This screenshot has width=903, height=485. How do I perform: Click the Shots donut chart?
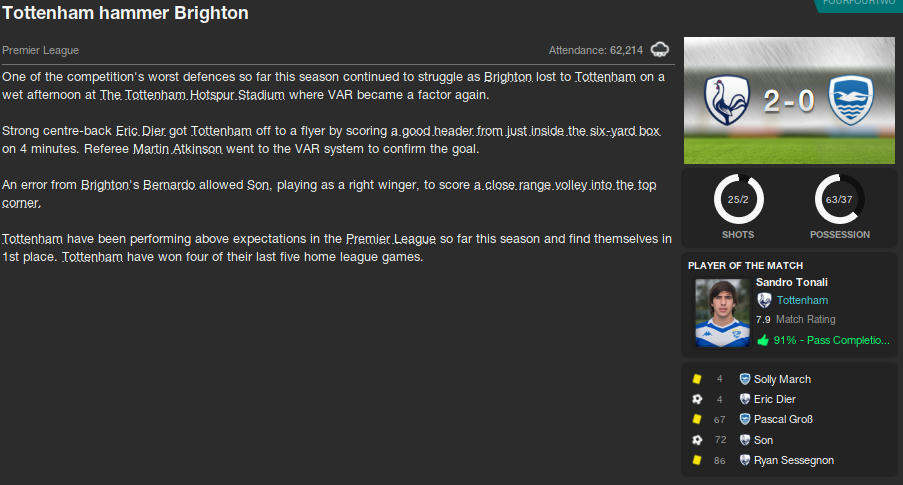click(x=738, y=199)
